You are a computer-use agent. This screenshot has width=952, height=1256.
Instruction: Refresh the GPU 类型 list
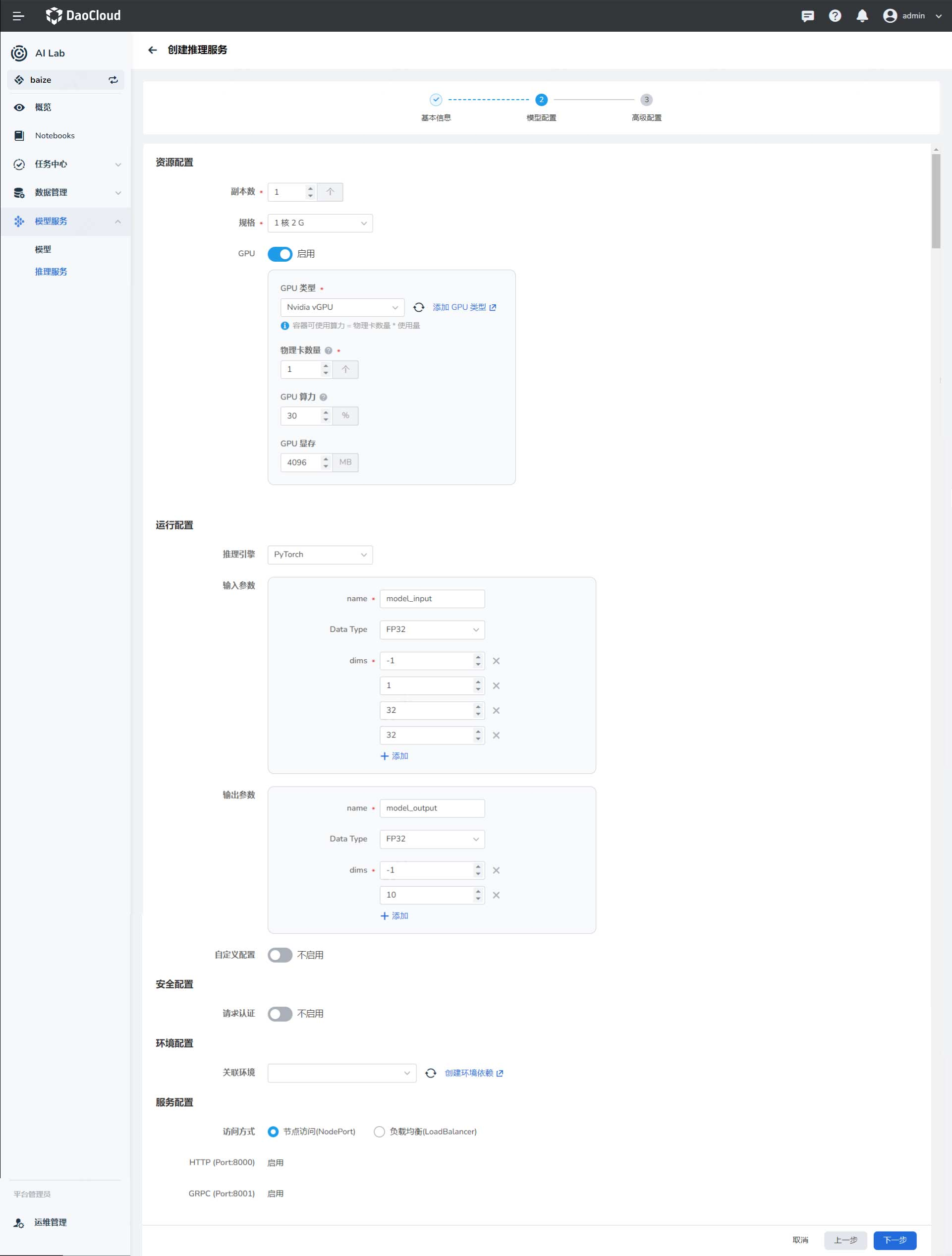(418, 307)
